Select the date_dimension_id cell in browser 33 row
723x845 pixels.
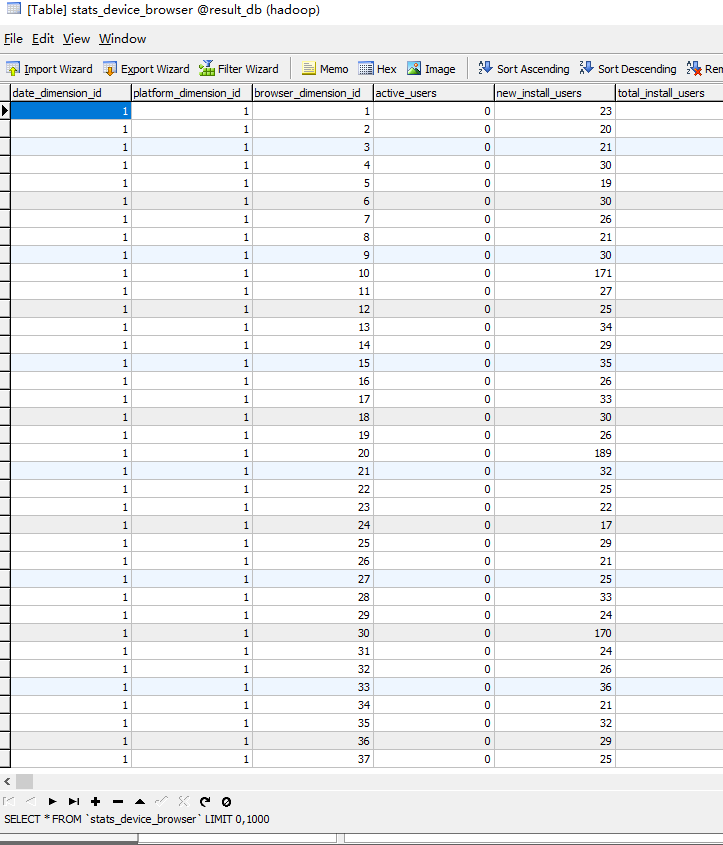pyautogui.click(x=71, y=687)
